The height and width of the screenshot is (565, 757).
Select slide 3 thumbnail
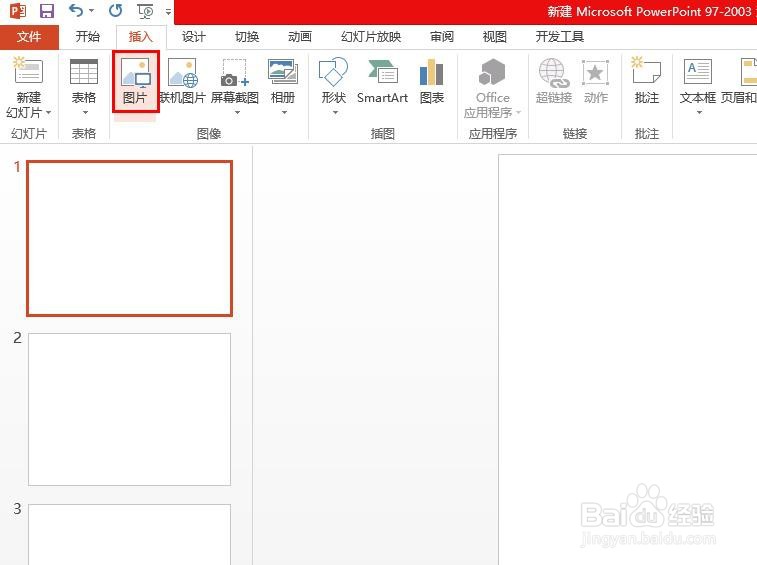pyautogui.click(x=129, y=535)
